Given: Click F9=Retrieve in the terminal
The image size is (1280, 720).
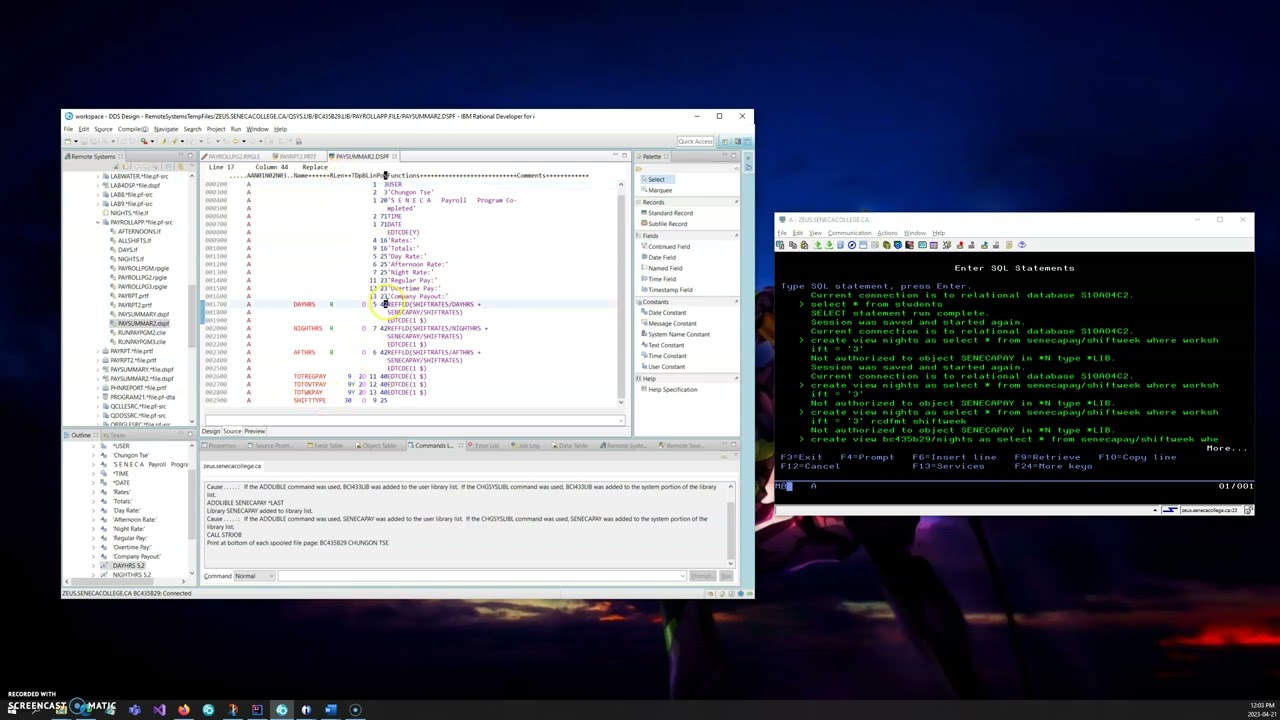Looking at the screenshot, I should coord(1048,457).
